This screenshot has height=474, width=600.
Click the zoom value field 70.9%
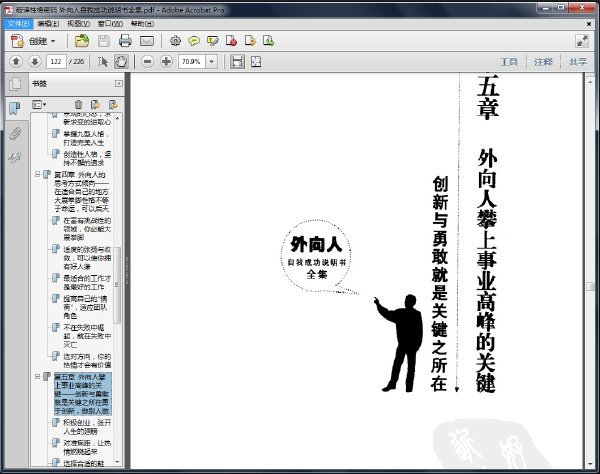click(192, 62)
